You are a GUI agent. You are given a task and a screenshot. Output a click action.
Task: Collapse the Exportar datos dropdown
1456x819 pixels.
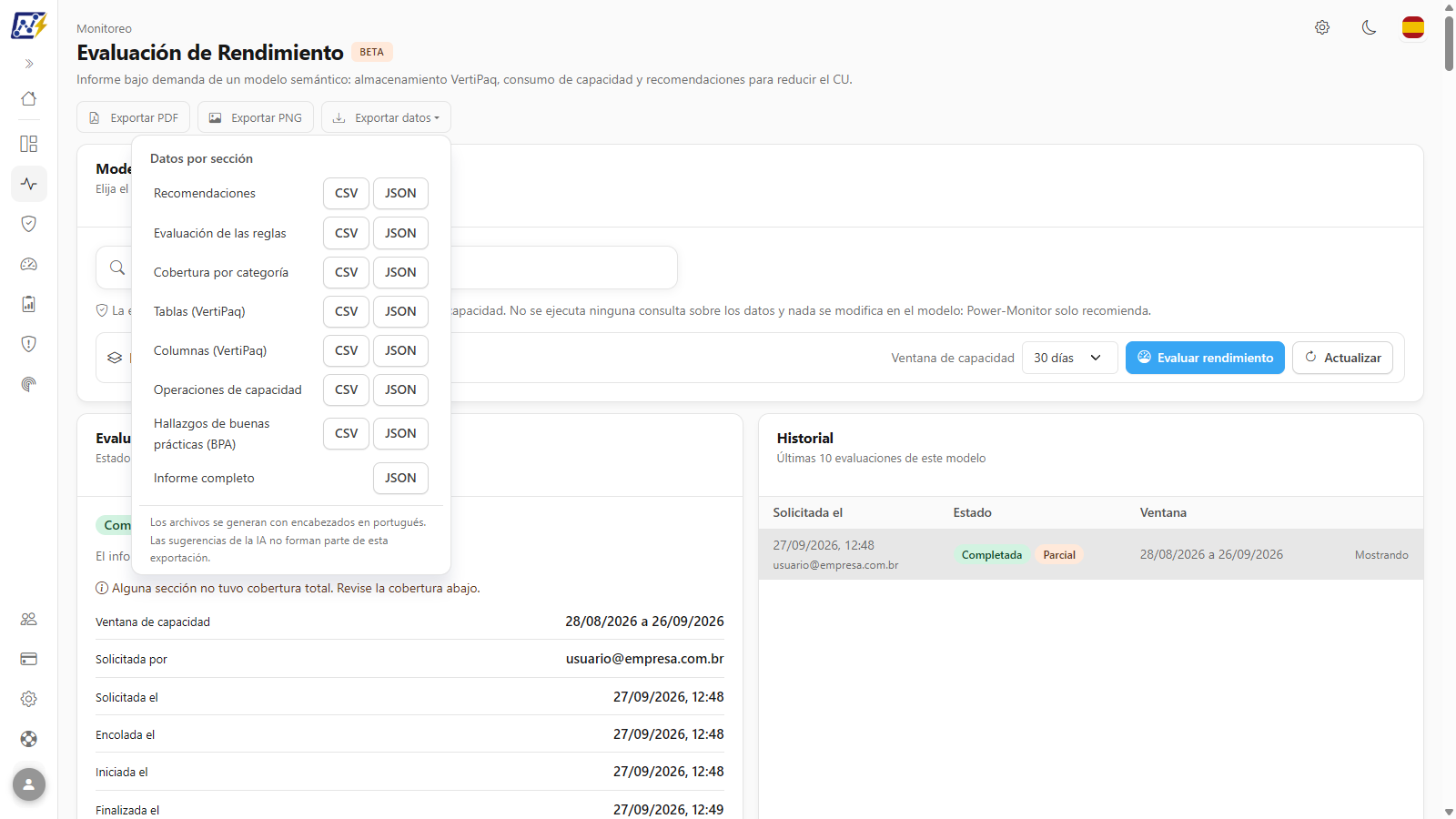coord(386,117)
